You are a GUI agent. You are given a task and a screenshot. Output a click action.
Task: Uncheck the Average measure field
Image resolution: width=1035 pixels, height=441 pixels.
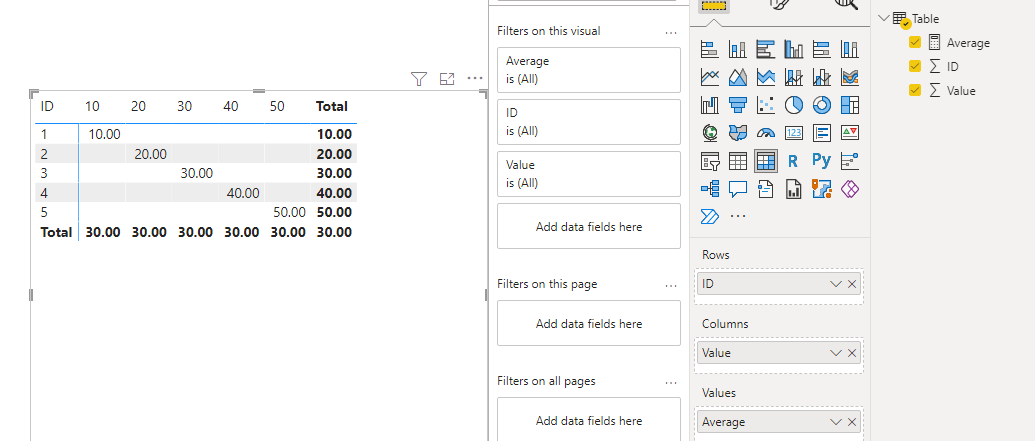pos(915,42)
